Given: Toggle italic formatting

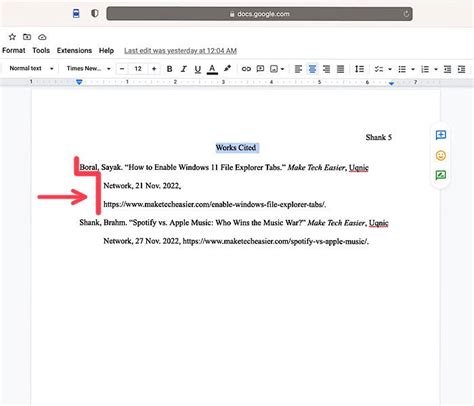Looking at the screenshot, I should 183,69.
